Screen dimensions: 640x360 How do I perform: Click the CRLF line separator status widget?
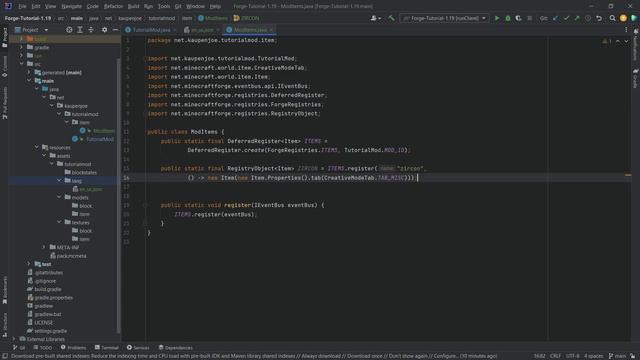(556, 356)
